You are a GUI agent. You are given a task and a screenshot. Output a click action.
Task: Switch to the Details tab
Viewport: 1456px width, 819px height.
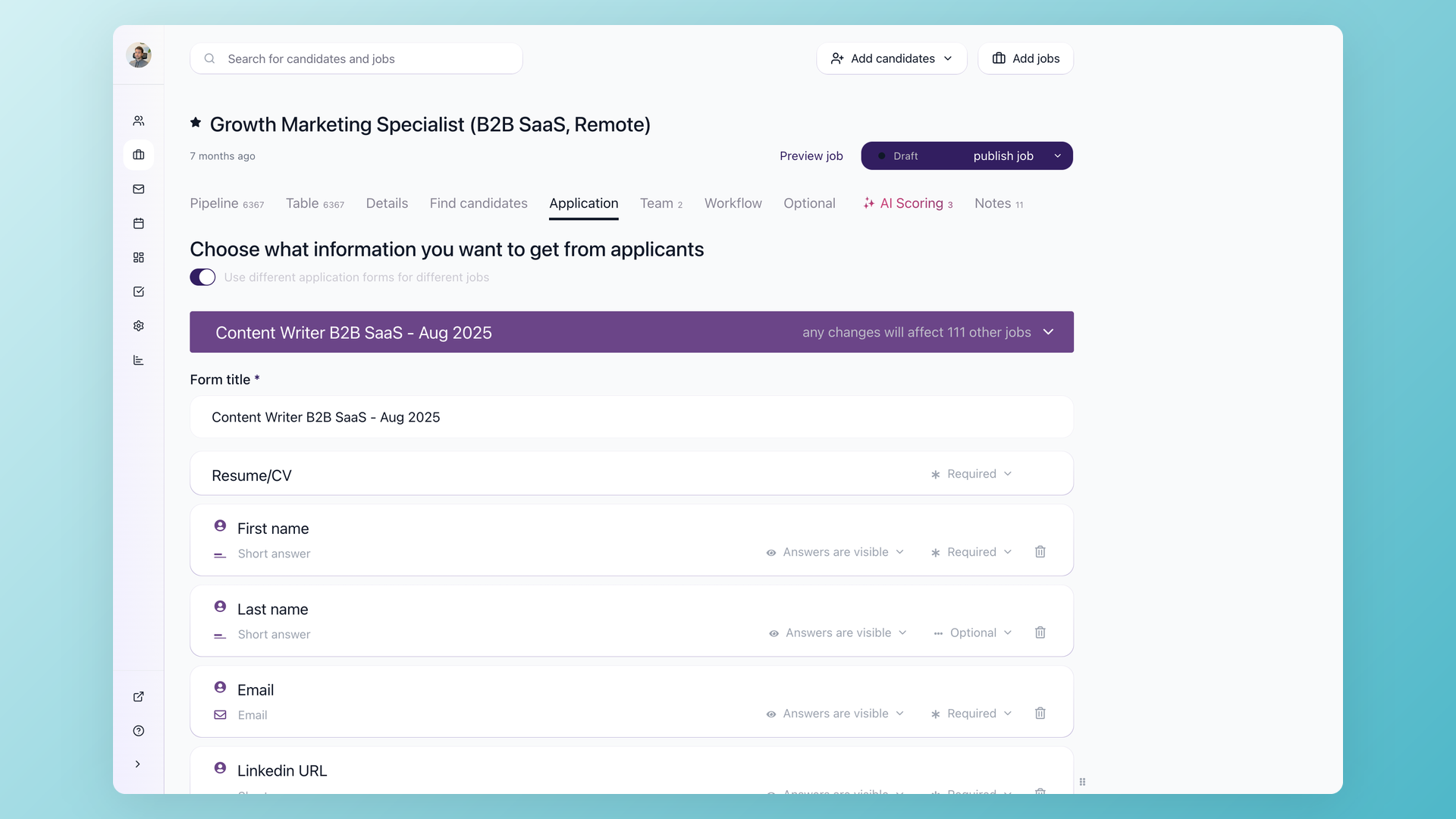pos(387,203)
